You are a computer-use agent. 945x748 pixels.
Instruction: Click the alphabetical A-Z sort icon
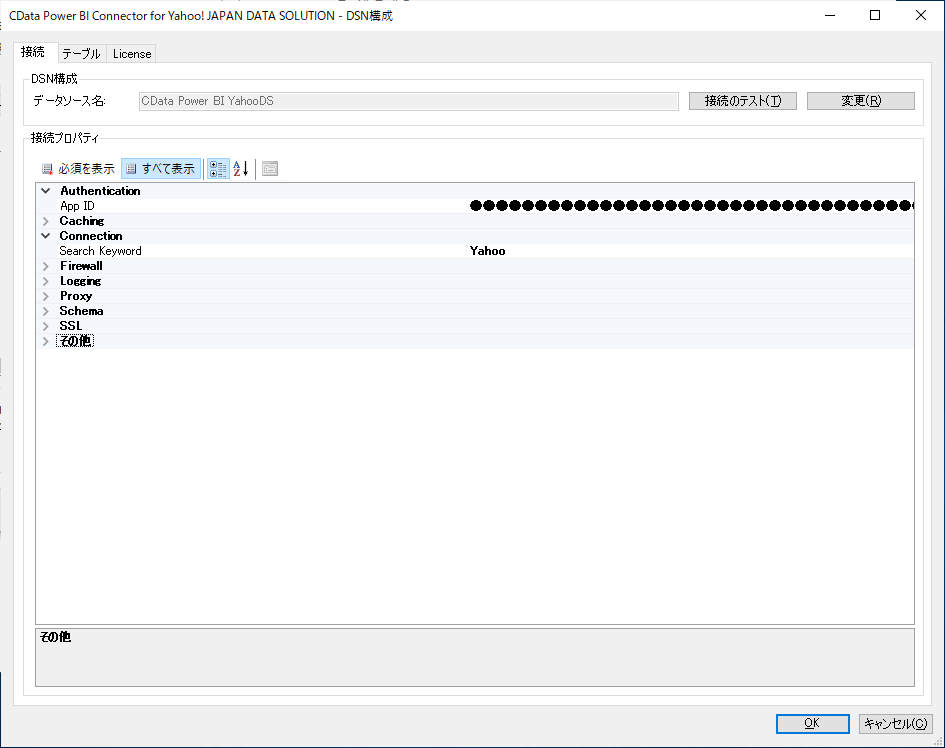(241, 169)
